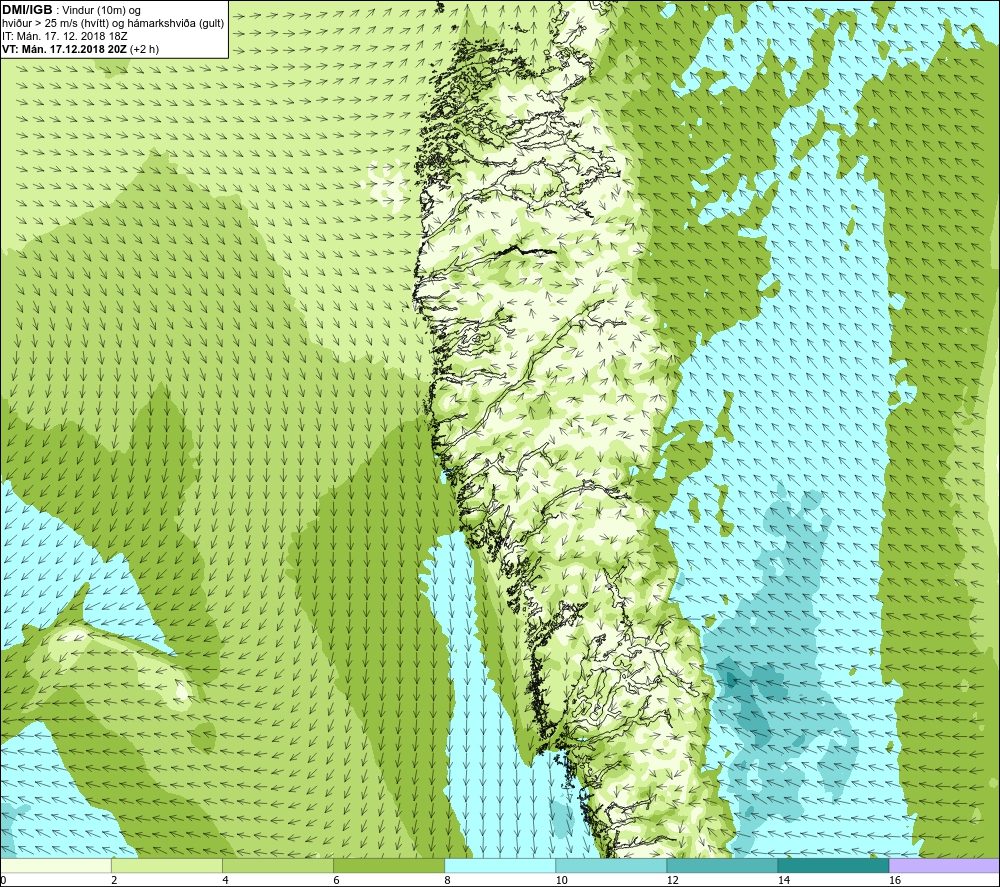
Task: Click the purple legend swatch above 16 m/s
Action: click(944, 865)
